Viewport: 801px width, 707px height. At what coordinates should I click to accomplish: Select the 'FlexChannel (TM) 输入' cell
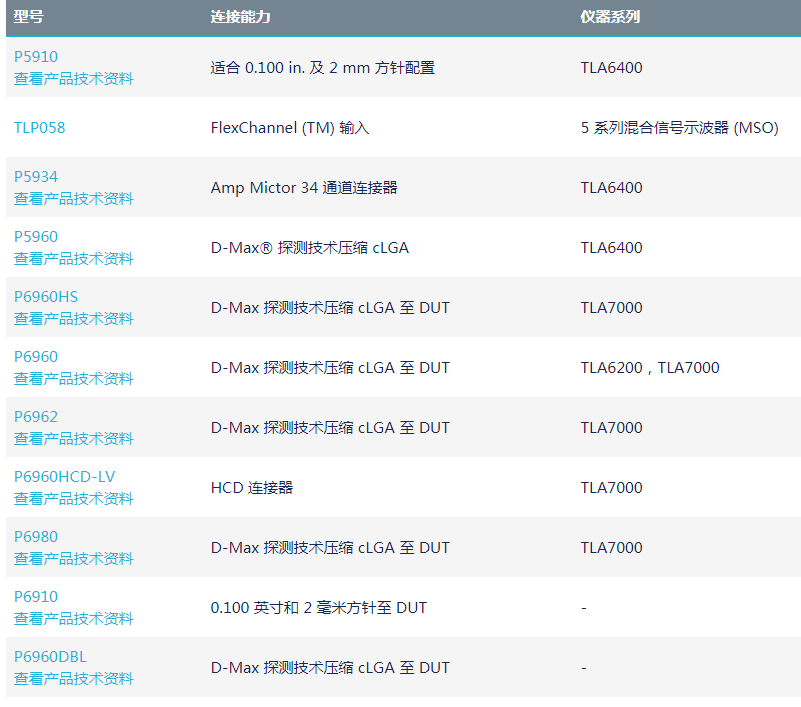tap(290, 128)
